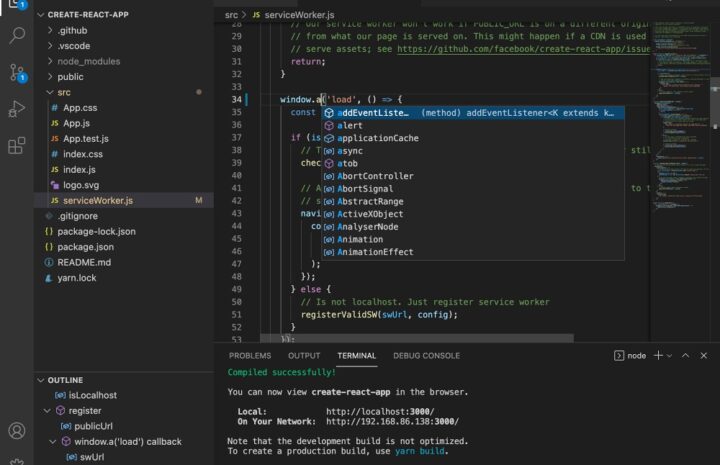The image size is (720, 465).
Task: Open README.md file
Action: pyautogui.click(x=124, y=262)
